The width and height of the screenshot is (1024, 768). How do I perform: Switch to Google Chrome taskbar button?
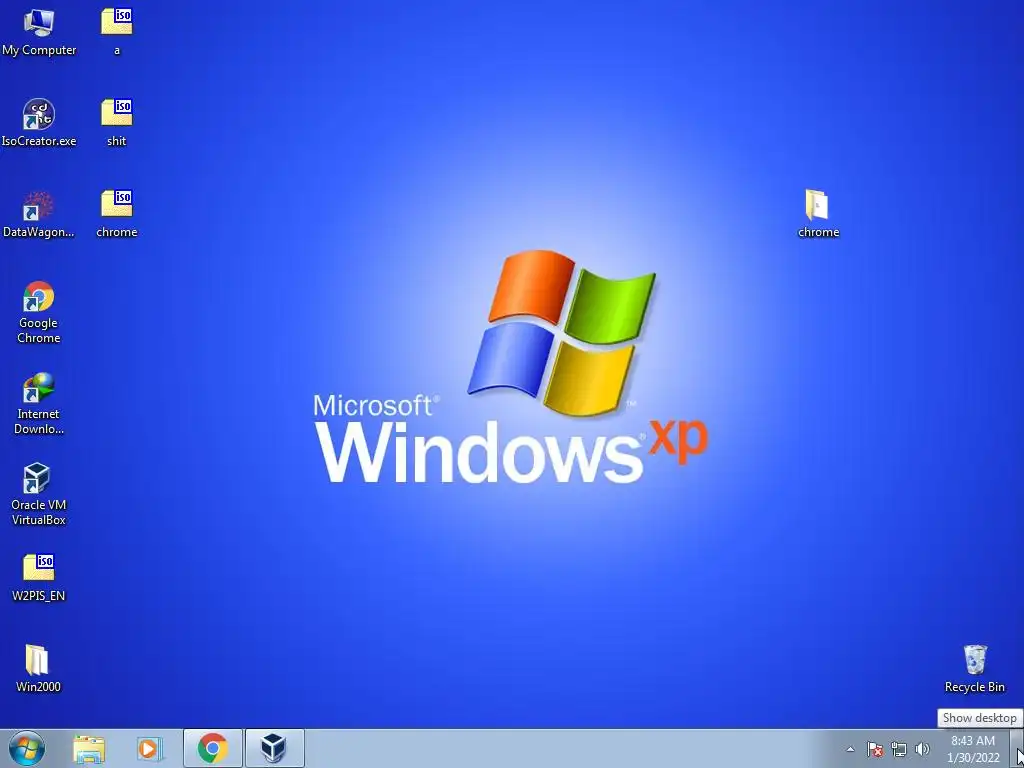[x=213, y=748]
